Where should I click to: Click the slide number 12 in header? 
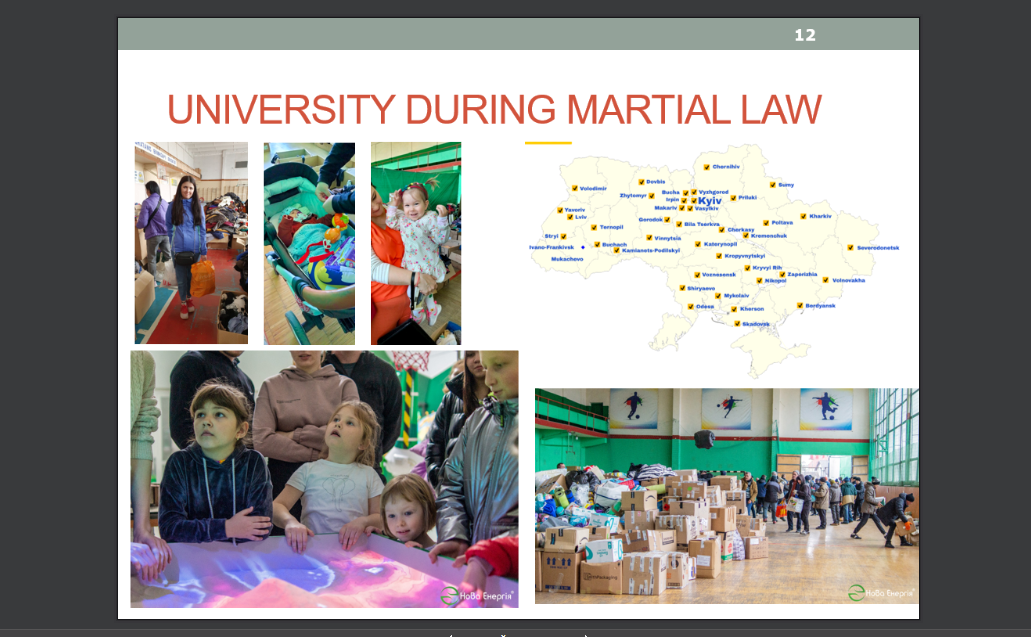(805, 35)
